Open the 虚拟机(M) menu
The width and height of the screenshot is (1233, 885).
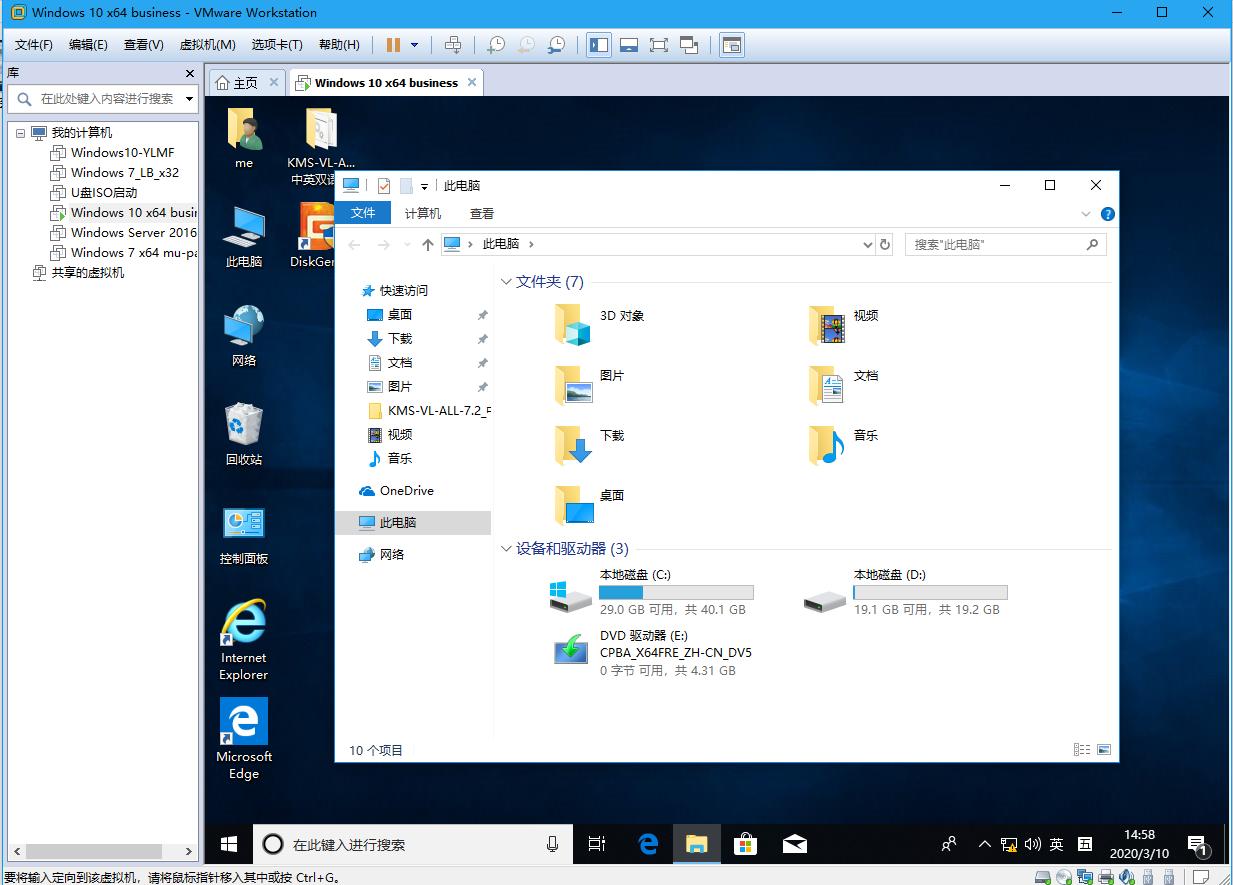pos(206,44)
